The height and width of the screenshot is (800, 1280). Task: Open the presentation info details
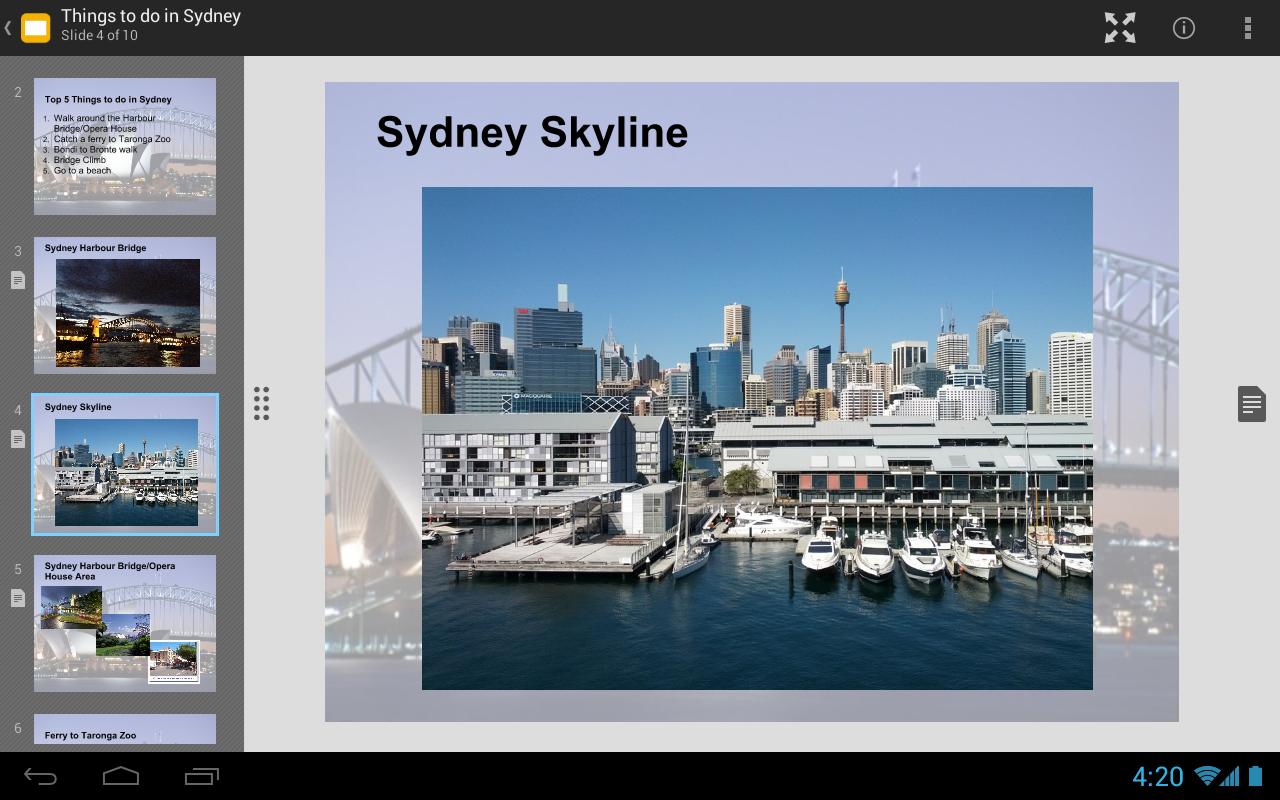point(1184,28)
